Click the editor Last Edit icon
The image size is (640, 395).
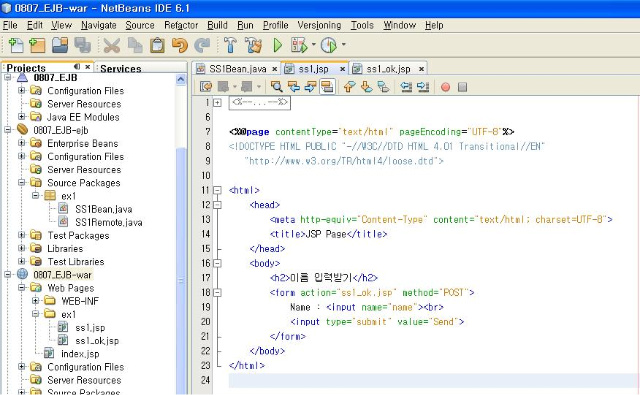(x=206, y=87)
